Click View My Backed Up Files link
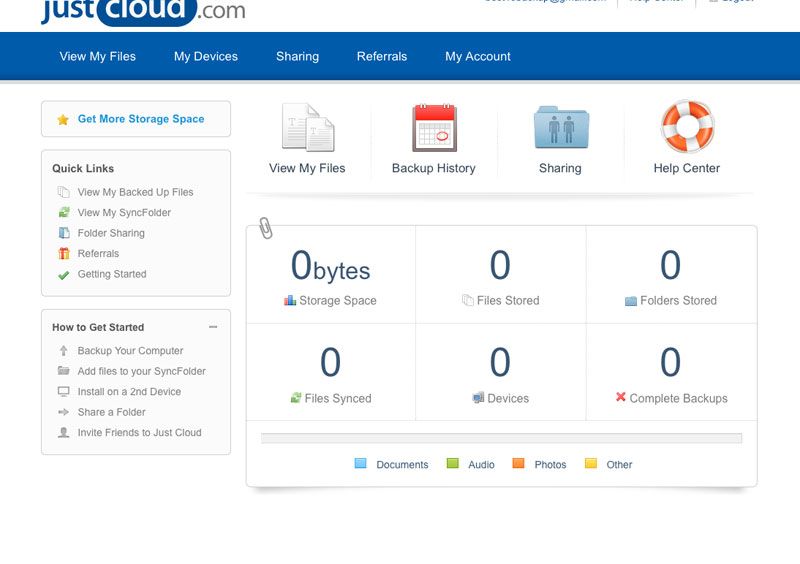This screenshot has width=800, height=564. [x=135, y=192]
